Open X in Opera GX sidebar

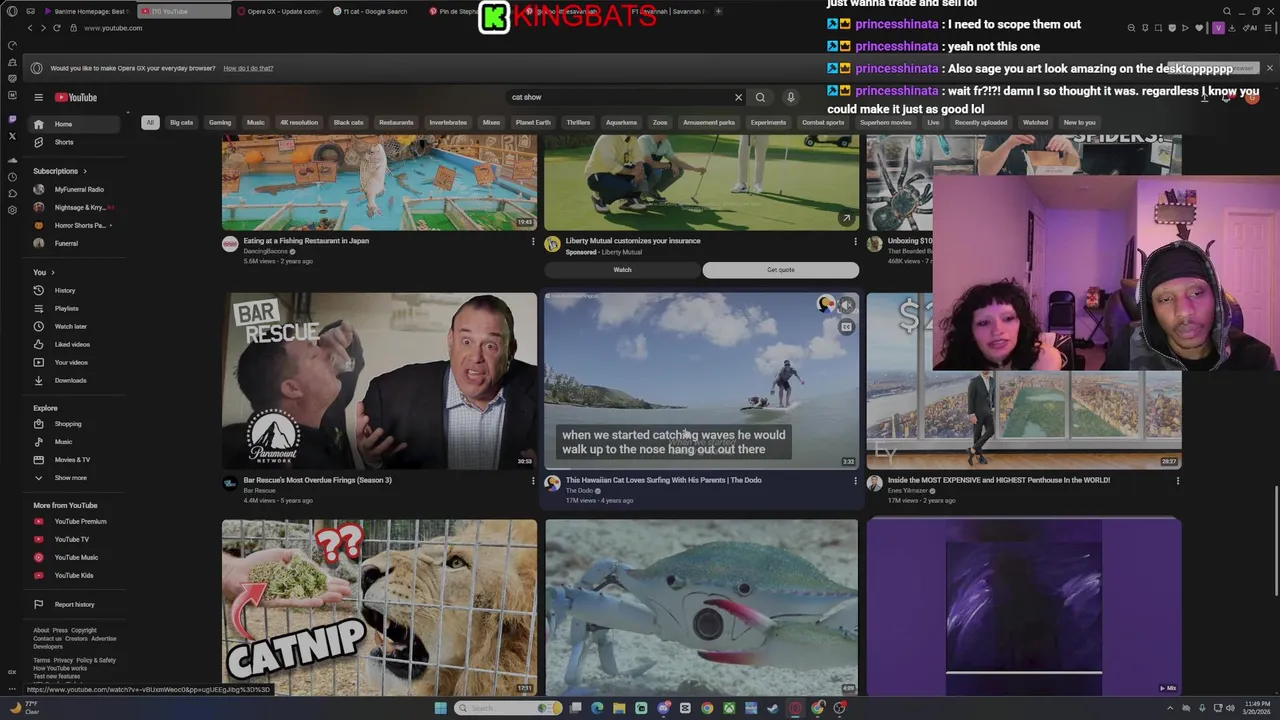tap(12, 135)
